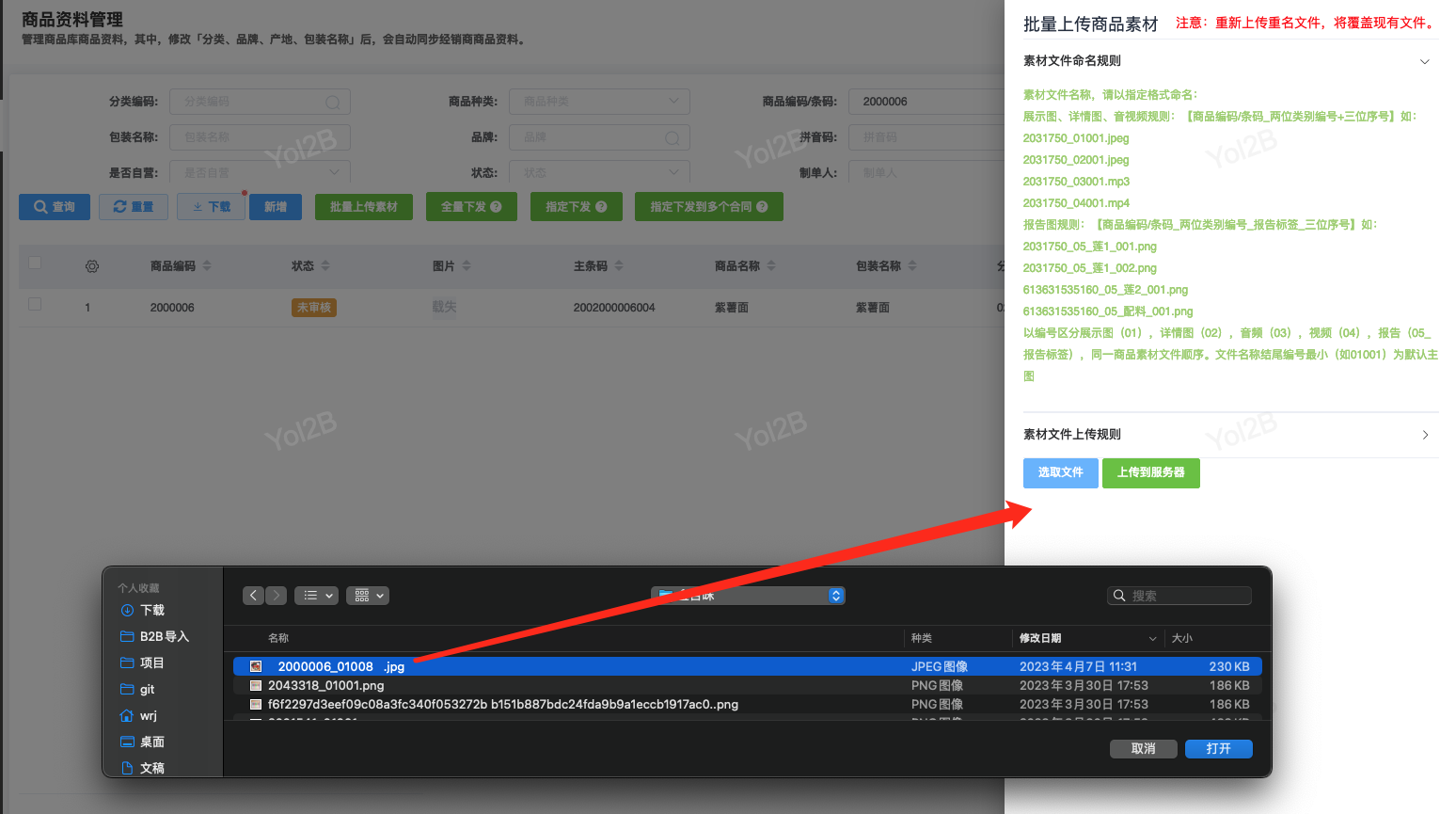Sort by 商品名称 column
The image size is (1456, 814).
coord(771,266)
